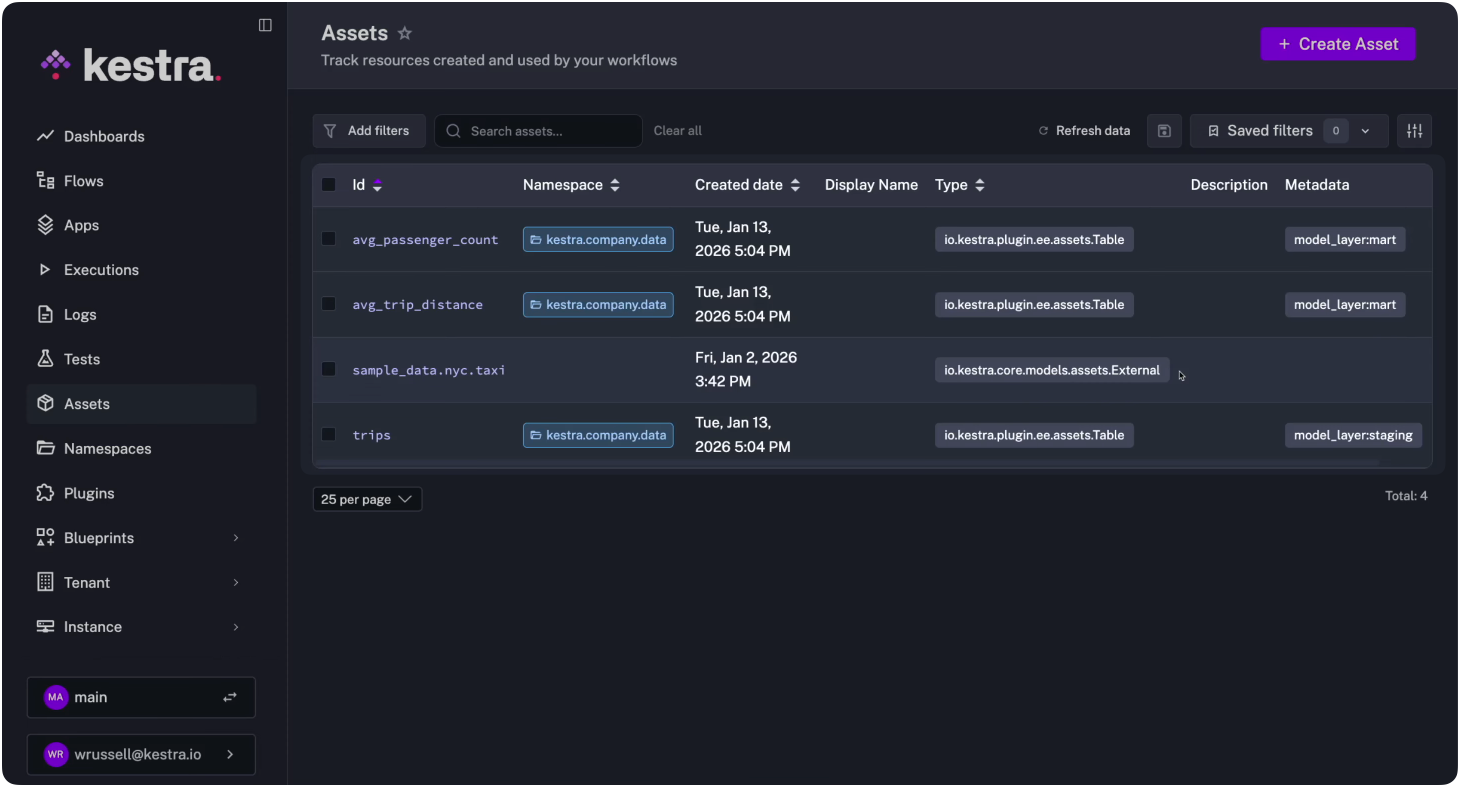Navigate to Namespaces in the sidebar
This screenshot has height=787, width=1460.
pyautogui.click(x=107, y=448)
